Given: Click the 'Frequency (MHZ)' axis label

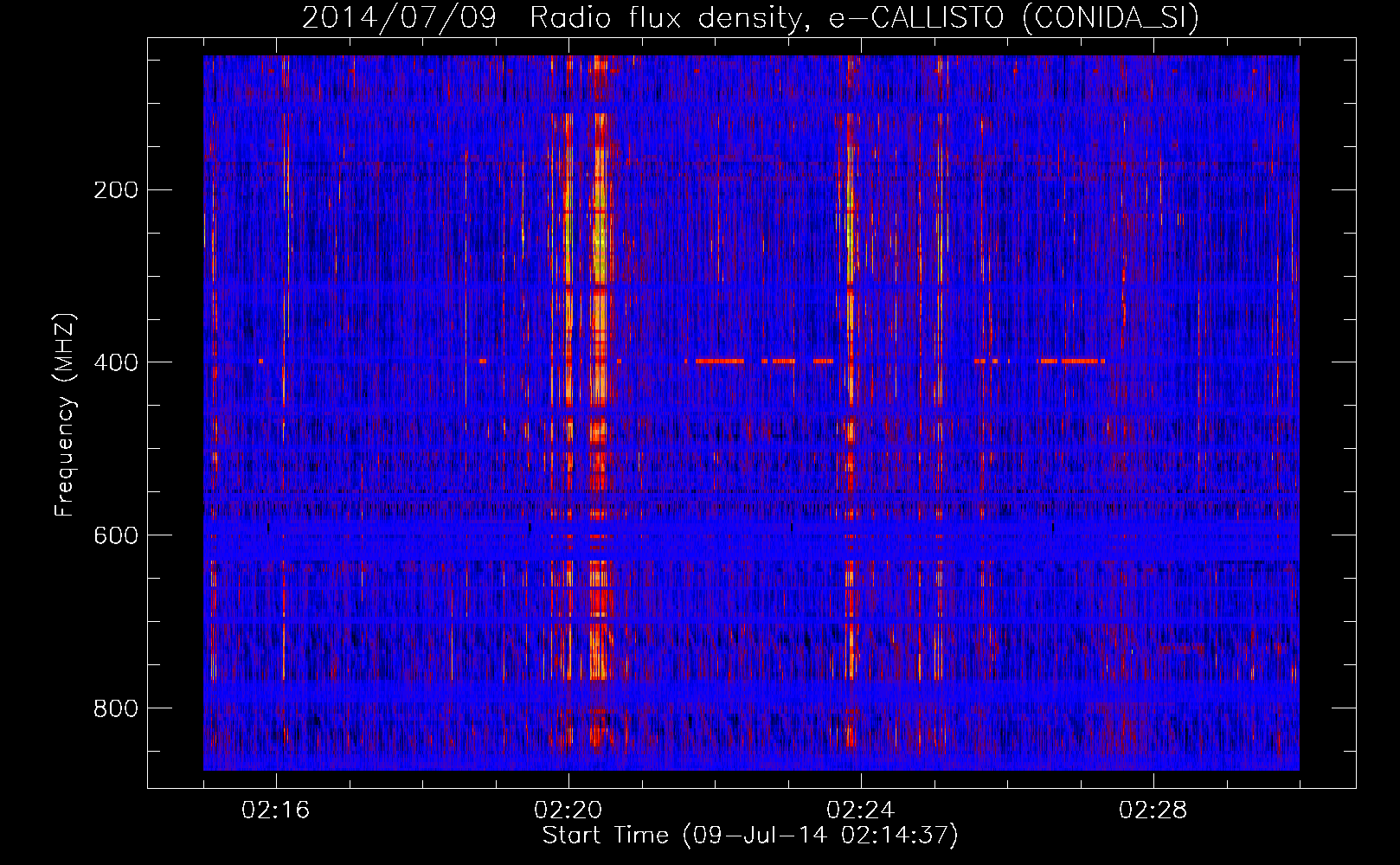Looking at the screenshot, I should pyautogui.click(x=65, y=415).
